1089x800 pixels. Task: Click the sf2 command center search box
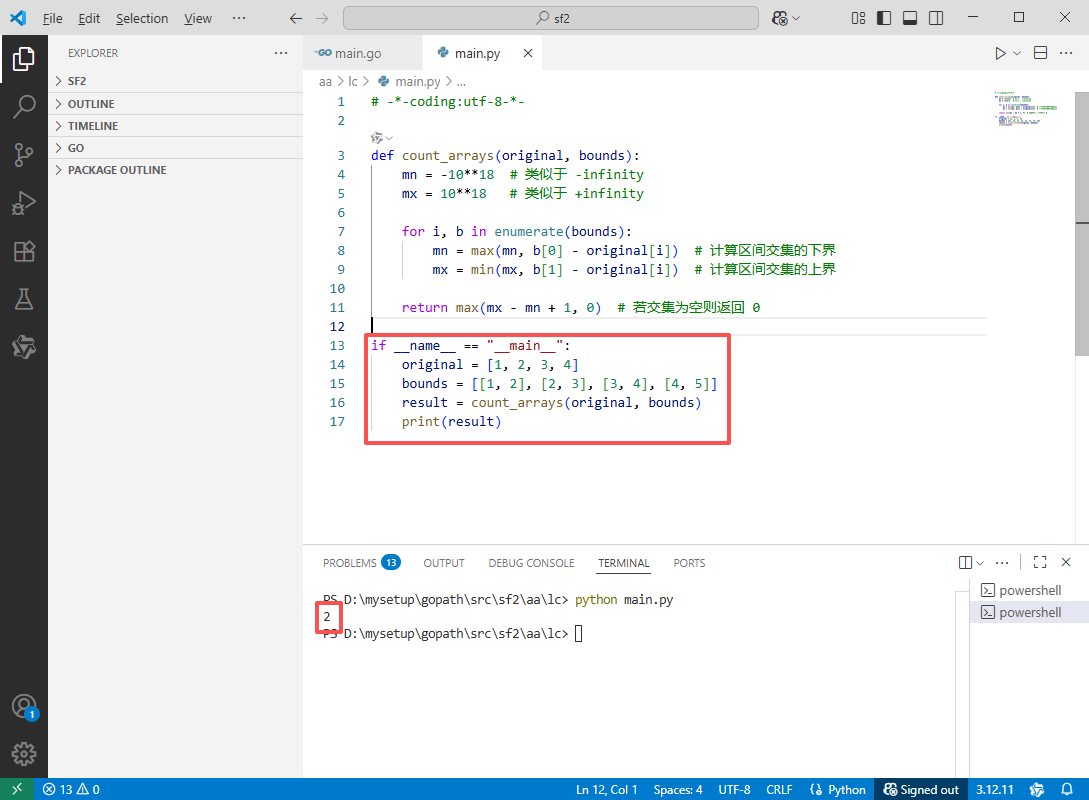(551, 18)
